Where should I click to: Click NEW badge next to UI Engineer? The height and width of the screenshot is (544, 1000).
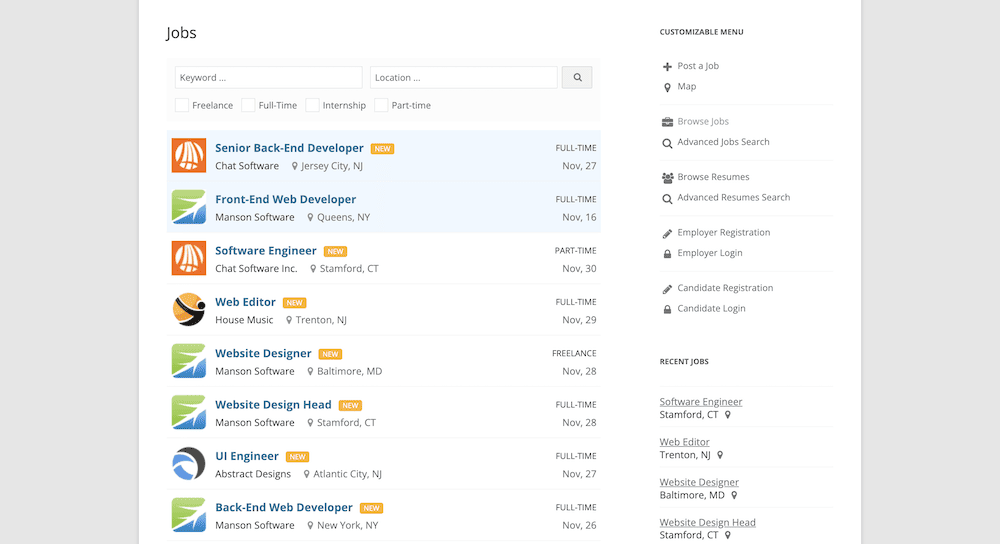tap(297, 457)
